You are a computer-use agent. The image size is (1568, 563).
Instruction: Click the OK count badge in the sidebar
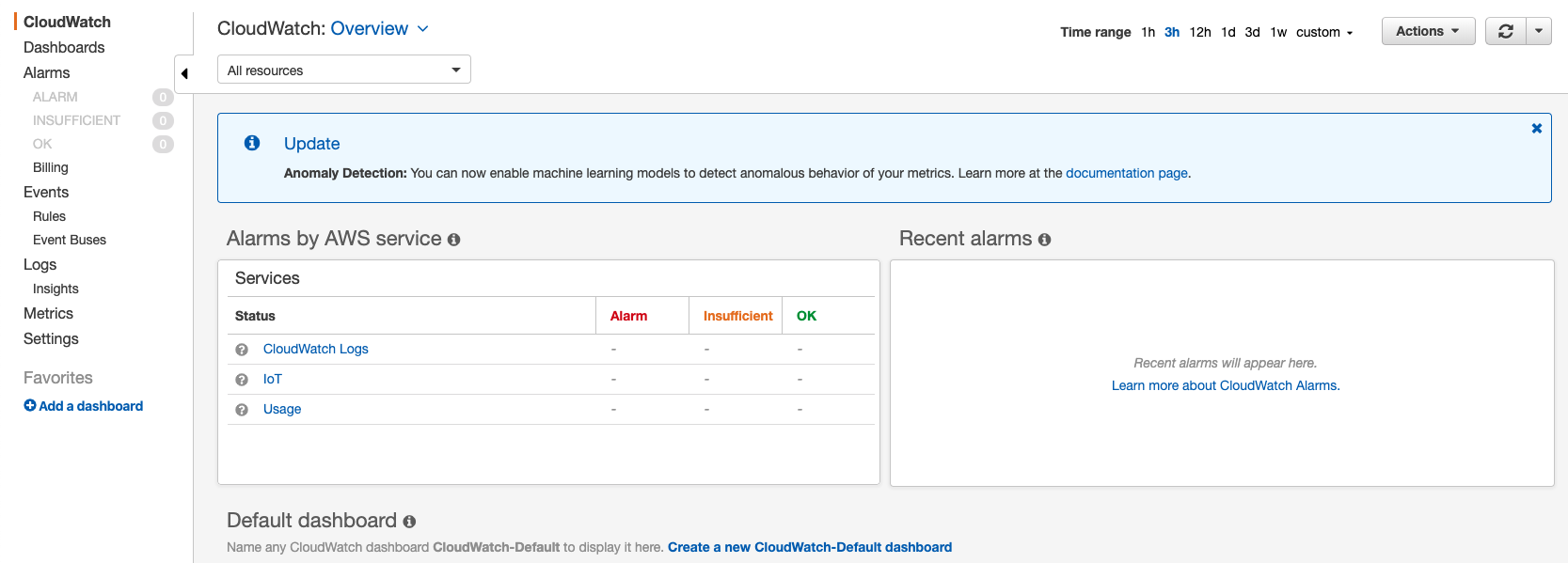[x=163, y=144]
